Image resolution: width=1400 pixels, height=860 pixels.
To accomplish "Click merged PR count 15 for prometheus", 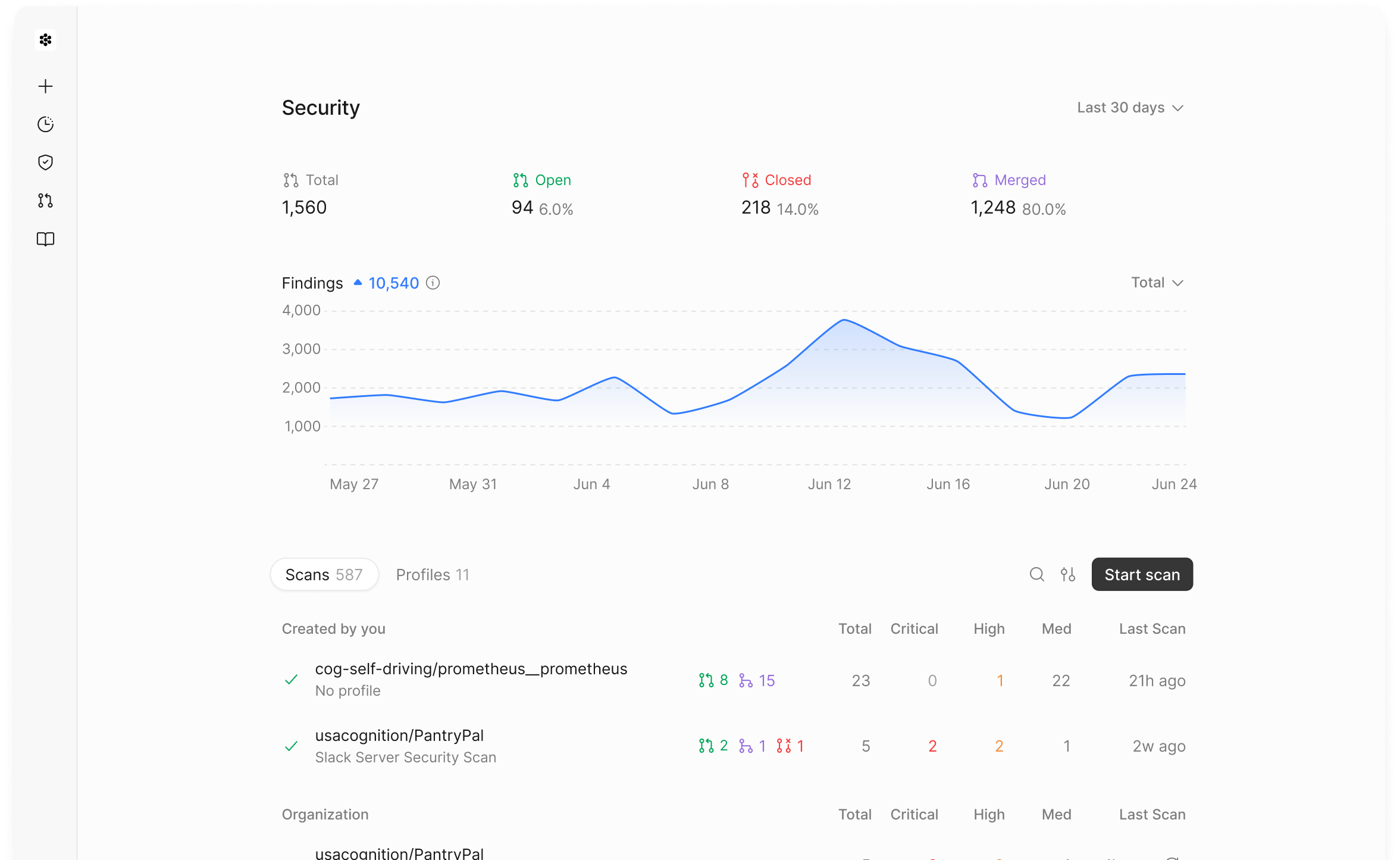I will (x=757, y=680).
